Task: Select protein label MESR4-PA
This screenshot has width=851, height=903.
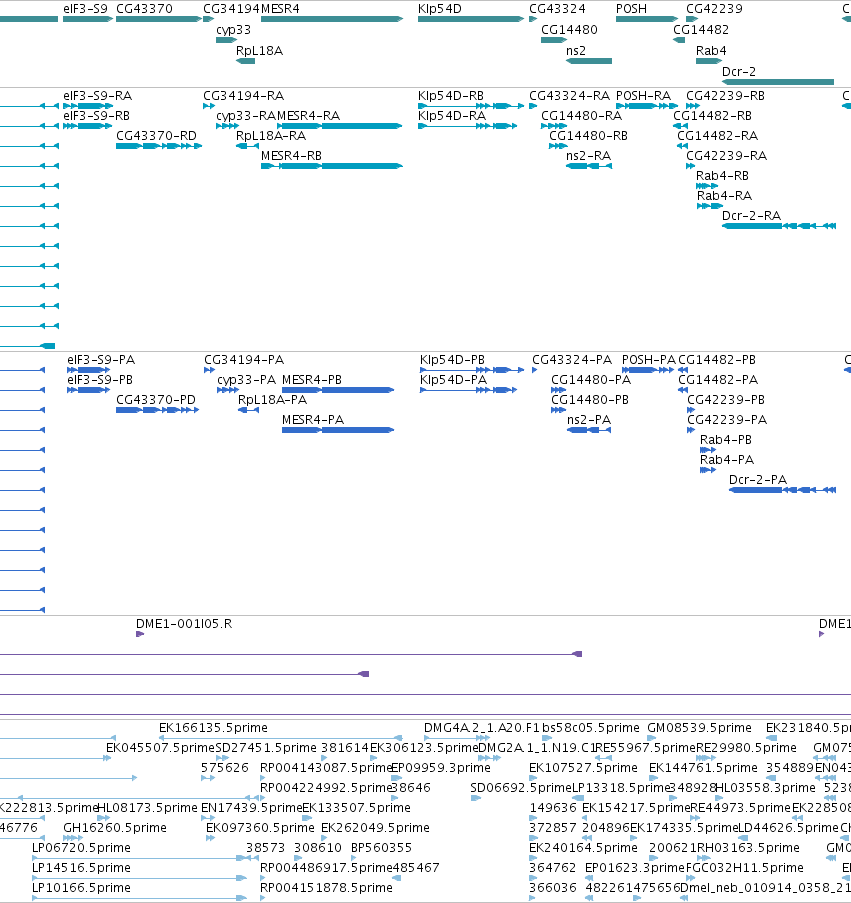Action: [x=313, y=420]
